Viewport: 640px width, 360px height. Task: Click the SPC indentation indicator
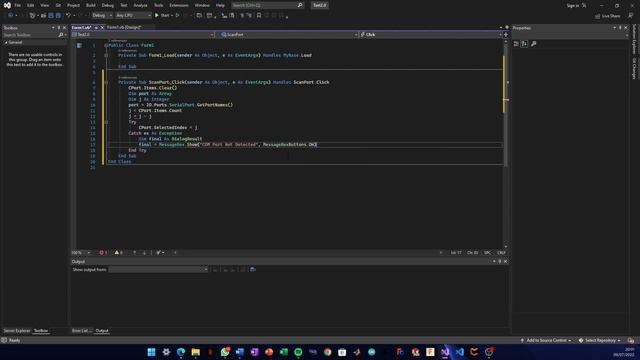pyautogui.click(x=487, y=253)
